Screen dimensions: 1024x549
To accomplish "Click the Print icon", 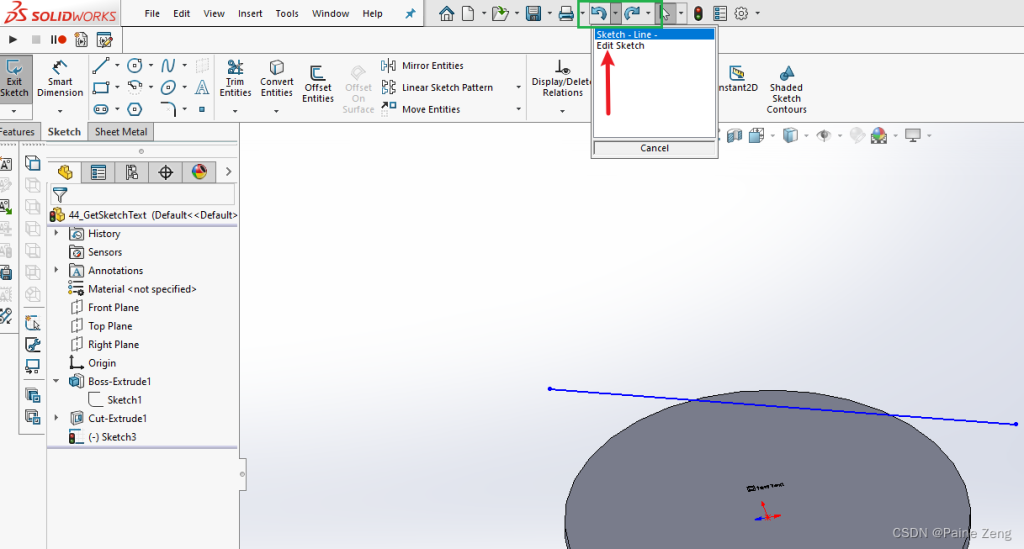I will point(566,13).
